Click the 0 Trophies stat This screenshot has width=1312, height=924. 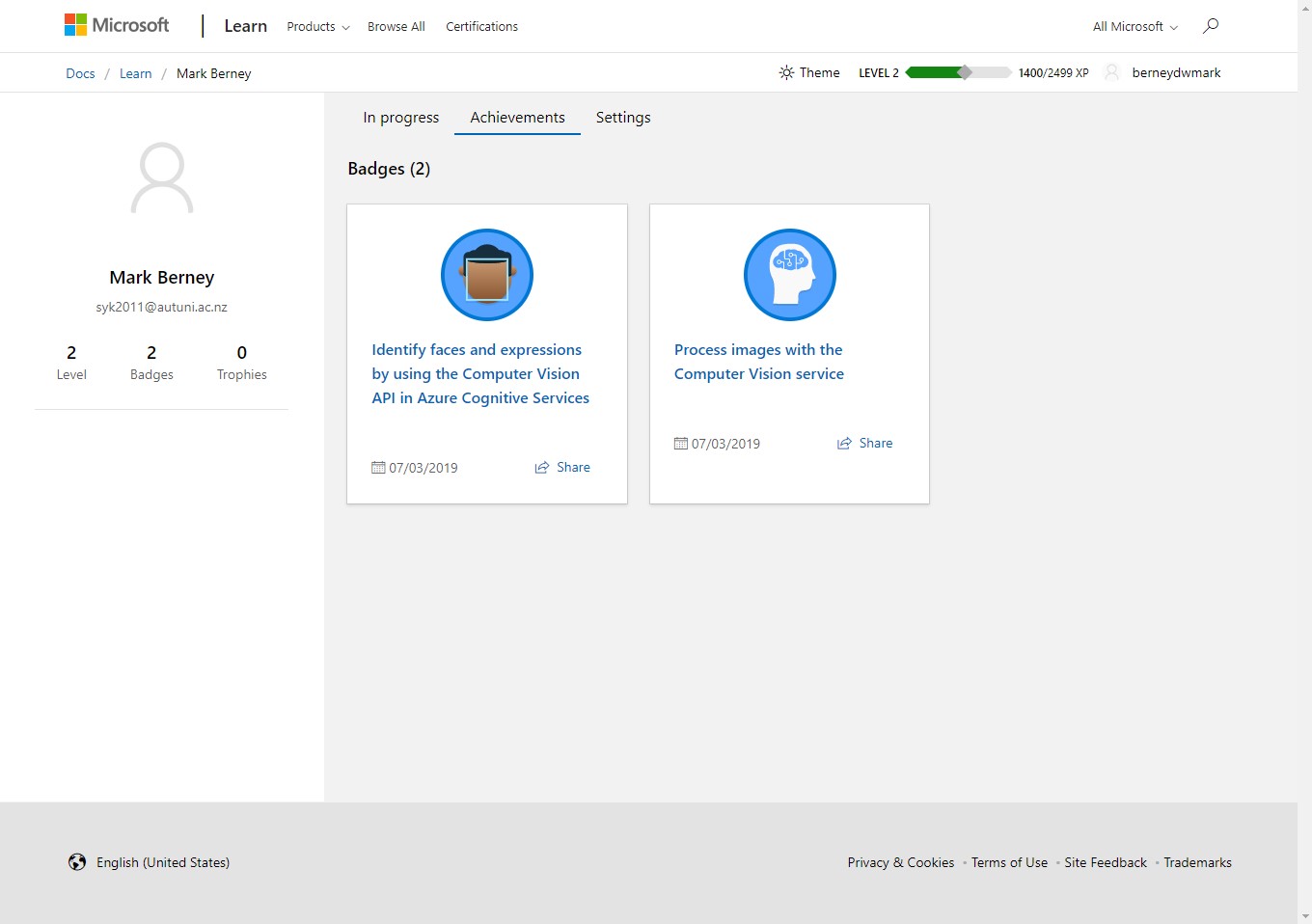242,363
